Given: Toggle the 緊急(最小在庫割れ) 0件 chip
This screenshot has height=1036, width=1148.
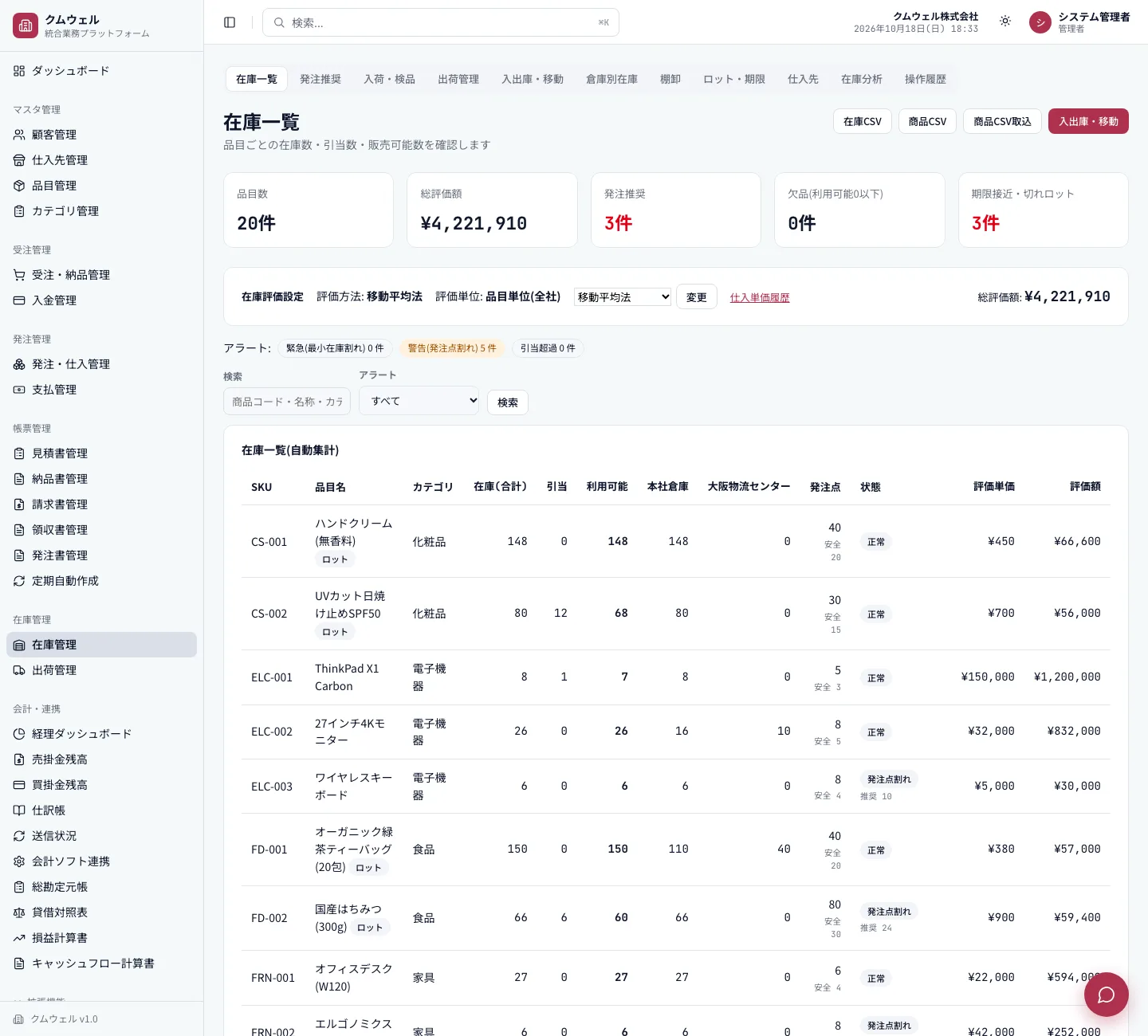Looking at the screenshot, I should (x=335, y=348).
